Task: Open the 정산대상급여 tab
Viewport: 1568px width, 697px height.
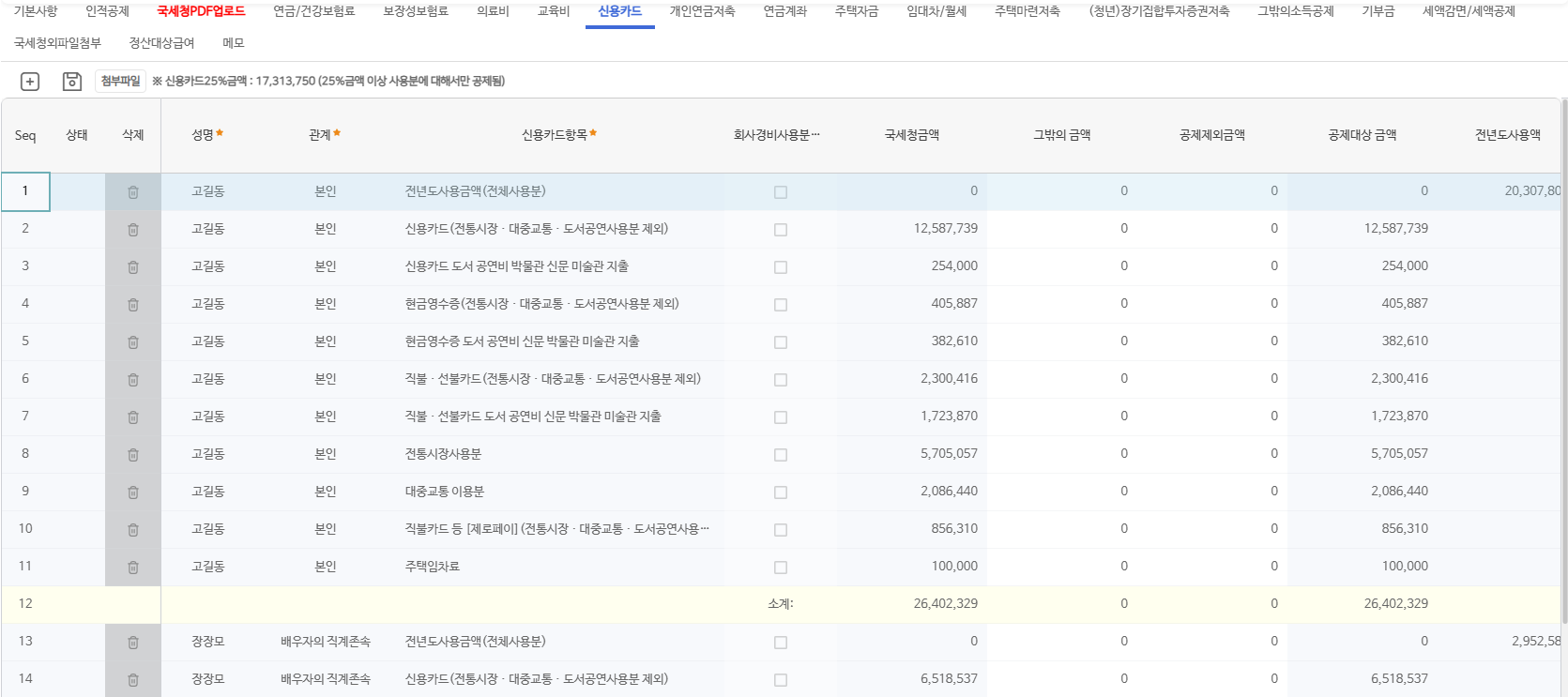Action: [161, 43]
